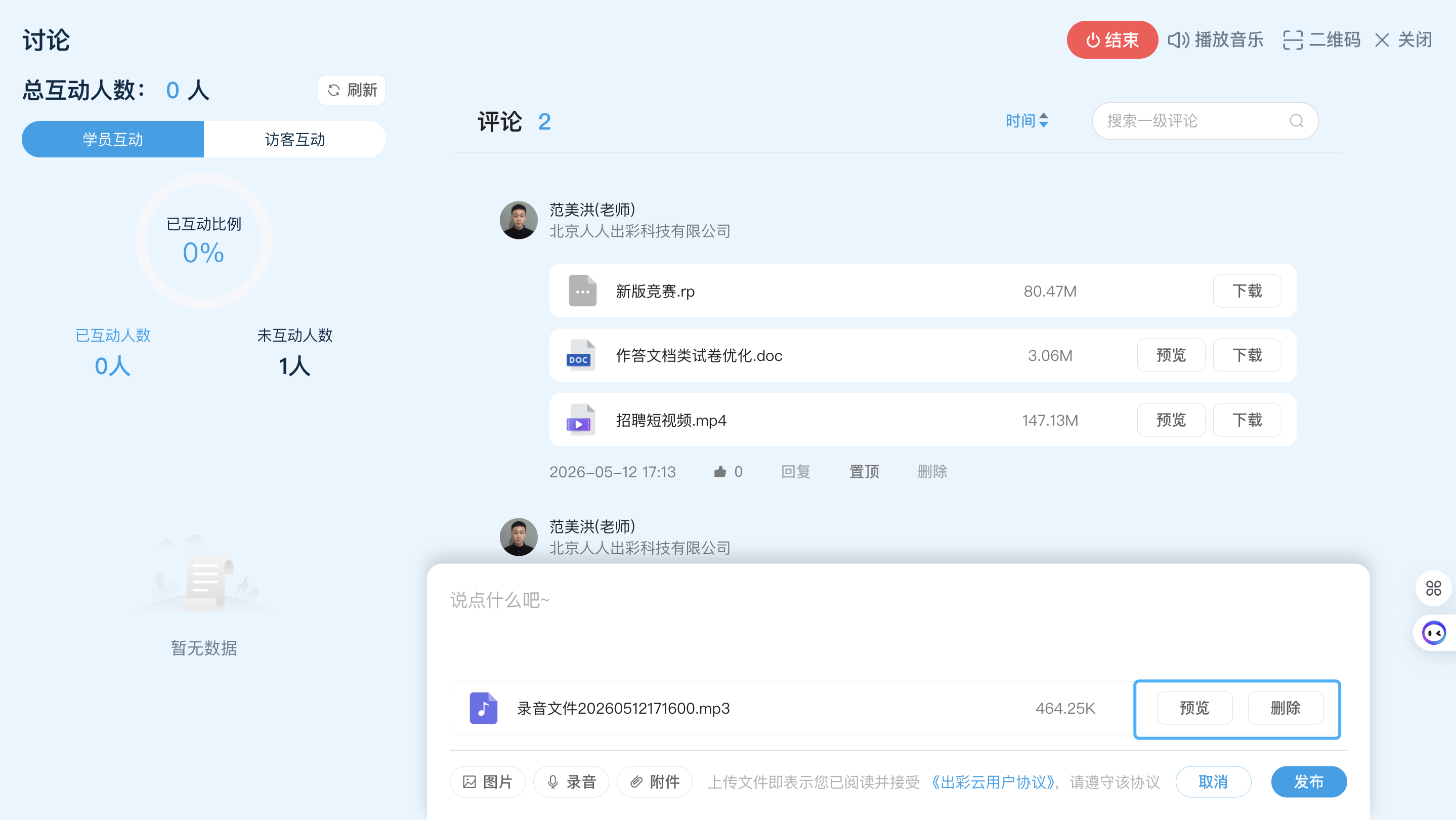This screenshot has height=820, width=1456.
Task: Click the 关闭 X icon
Action: coord(1382,39)
